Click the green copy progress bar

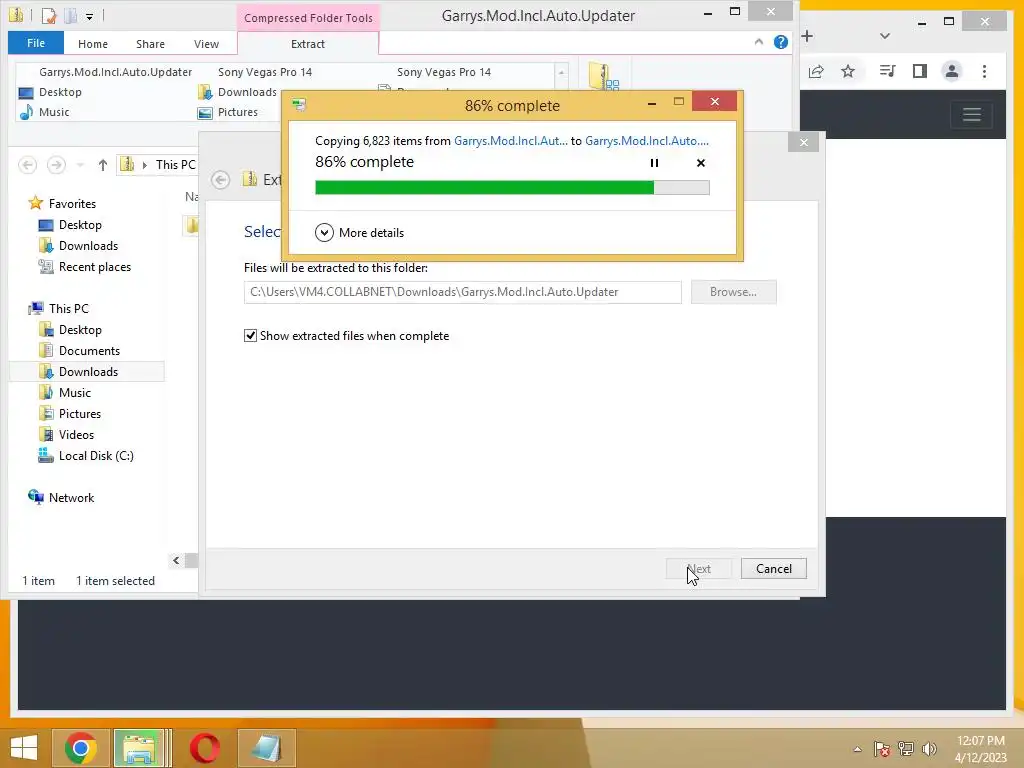click(512, 188)
